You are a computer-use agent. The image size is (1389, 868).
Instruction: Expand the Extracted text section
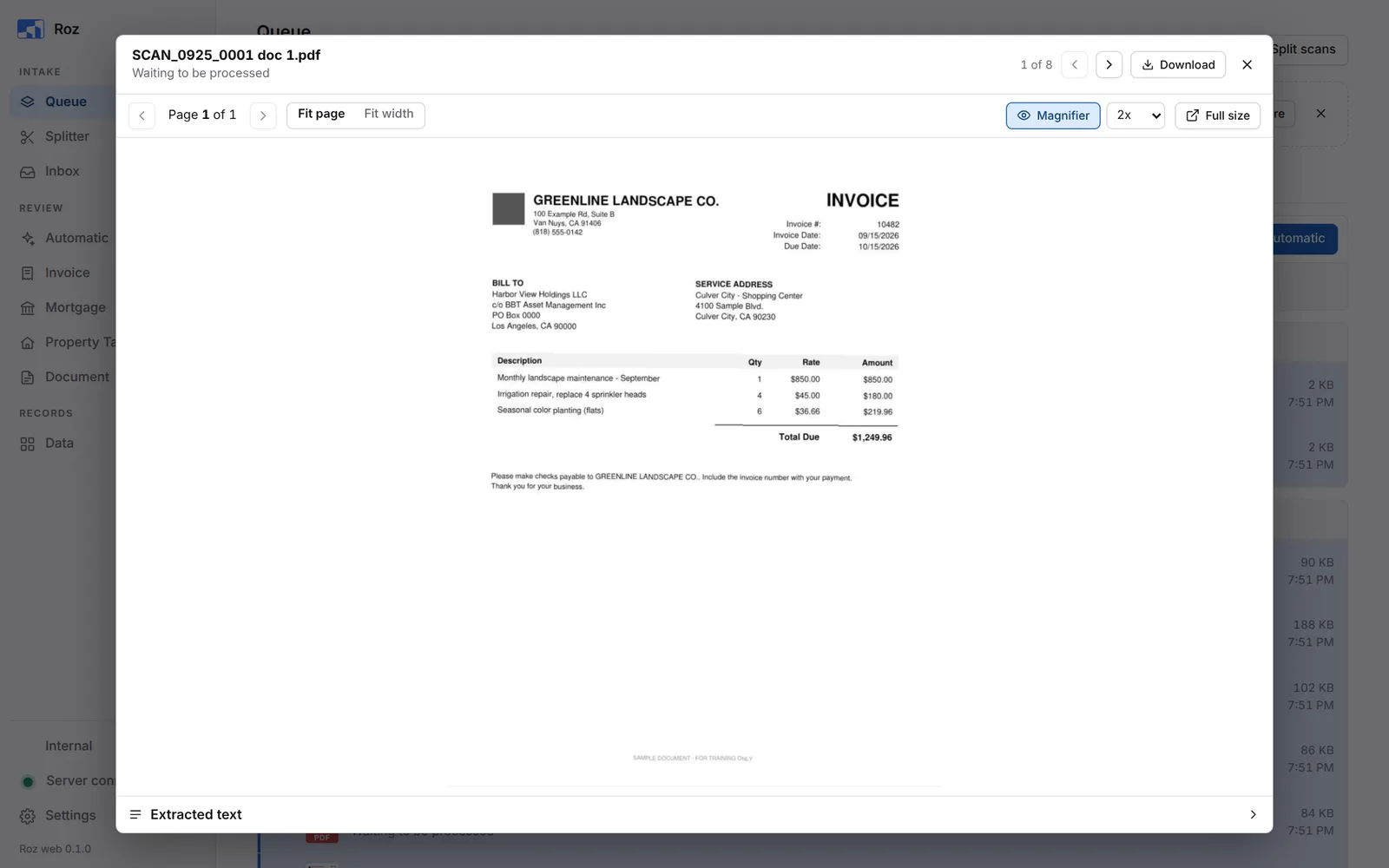click(x=694, y=814)
